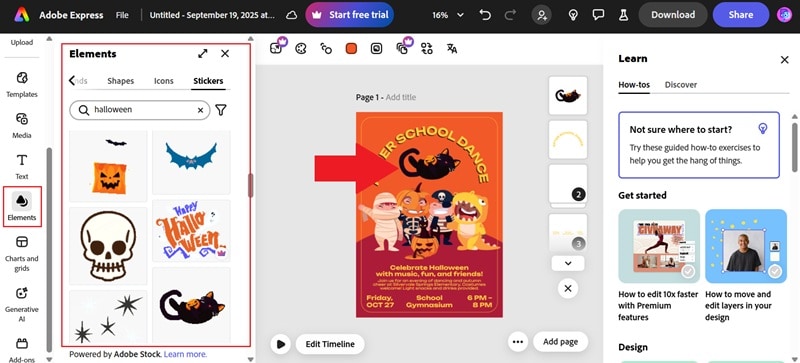Switch to the How-tos tab
The image size is (800, 363).
pyautogui.click(x=634, y=85)
